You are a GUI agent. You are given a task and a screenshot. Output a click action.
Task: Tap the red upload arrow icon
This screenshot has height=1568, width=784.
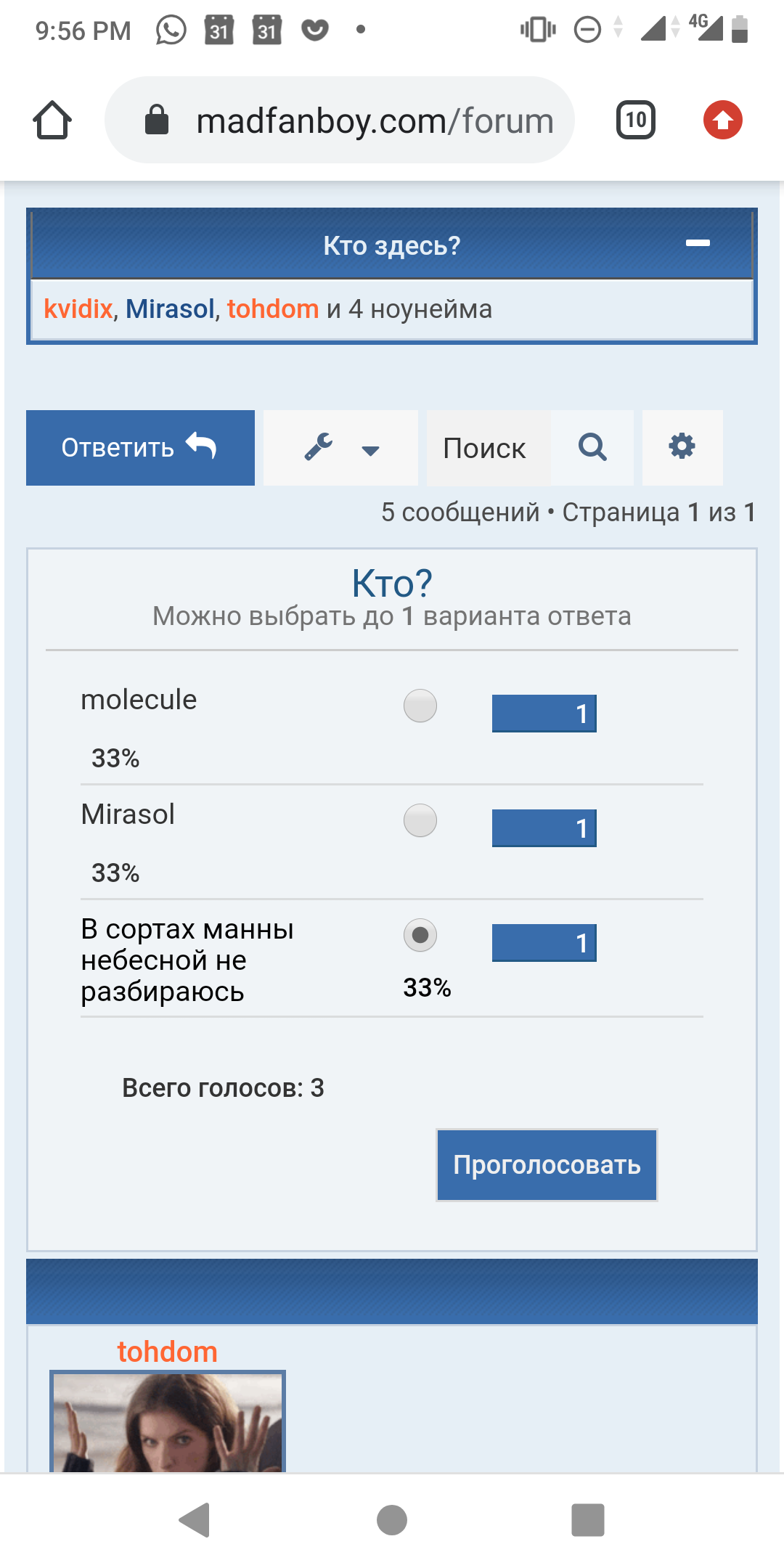[722, 120]
